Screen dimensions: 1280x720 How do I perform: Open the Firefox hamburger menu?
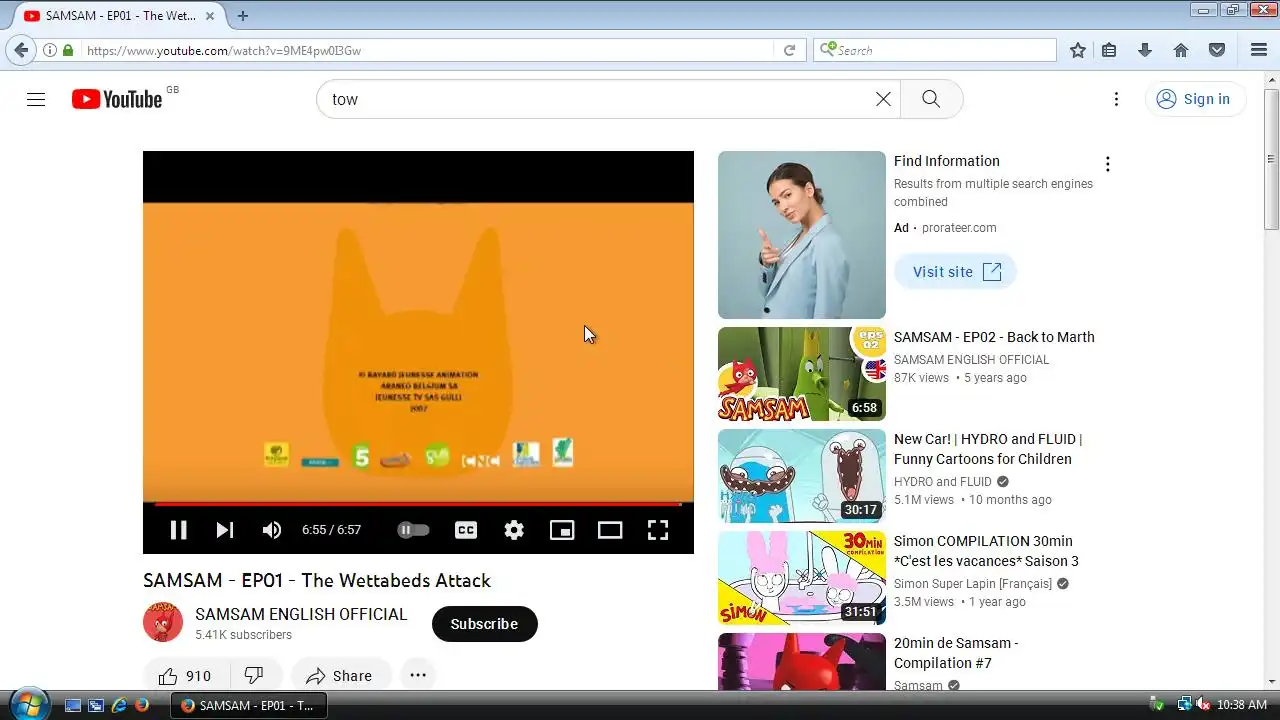[1259, 50]
